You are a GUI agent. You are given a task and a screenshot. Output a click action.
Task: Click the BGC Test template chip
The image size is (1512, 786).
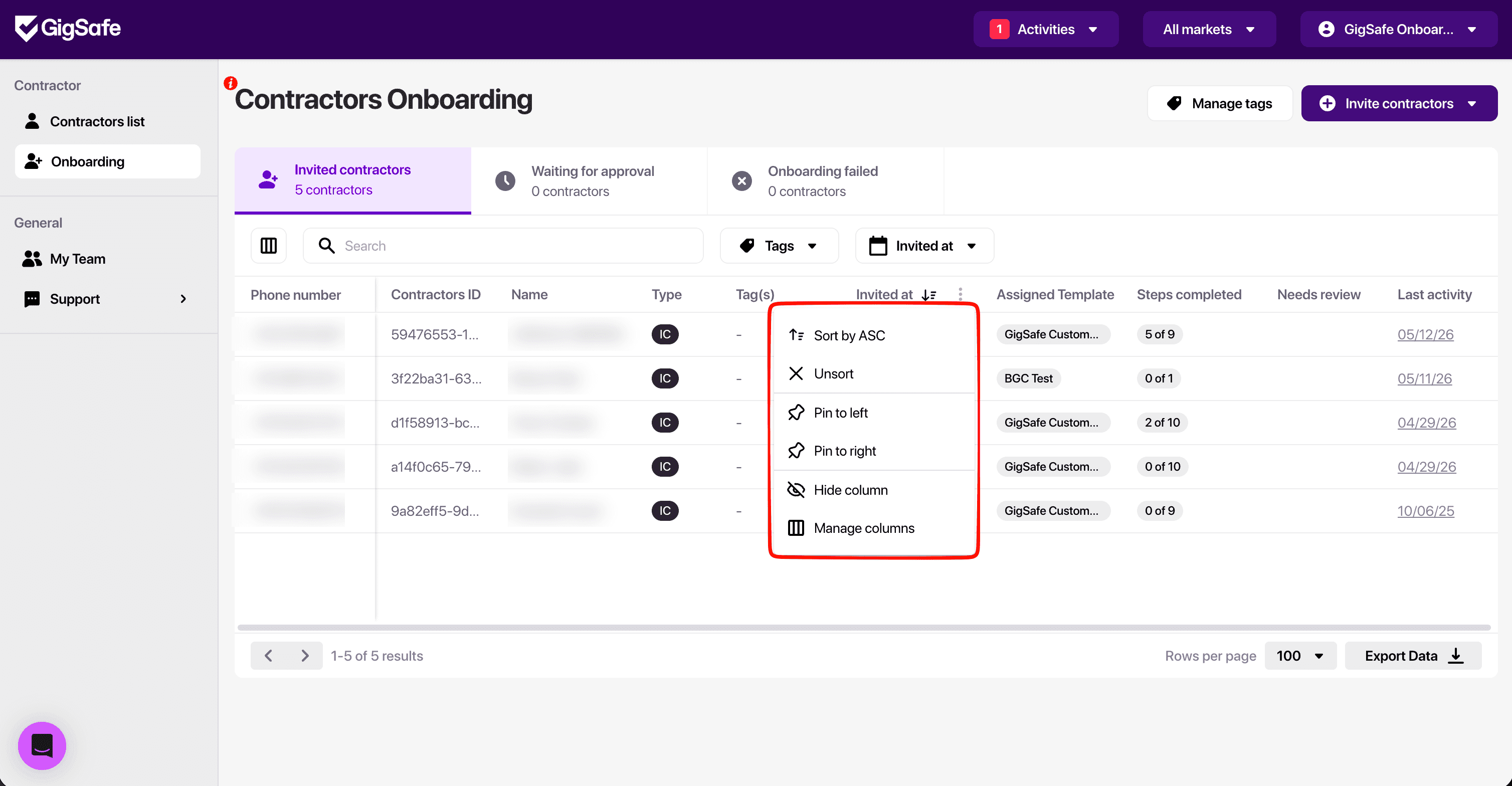click(1028, 378)
